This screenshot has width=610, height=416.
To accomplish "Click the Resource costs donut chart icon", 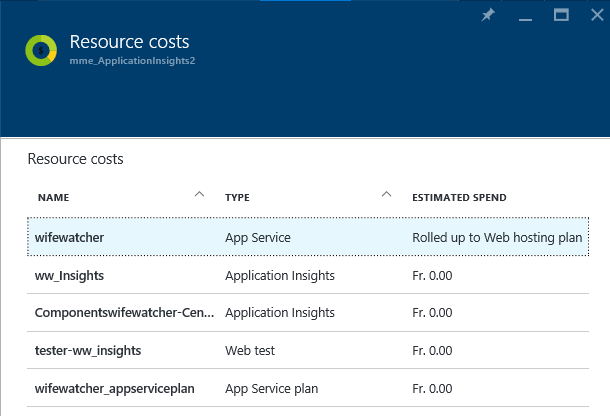I will click(42, 49).
